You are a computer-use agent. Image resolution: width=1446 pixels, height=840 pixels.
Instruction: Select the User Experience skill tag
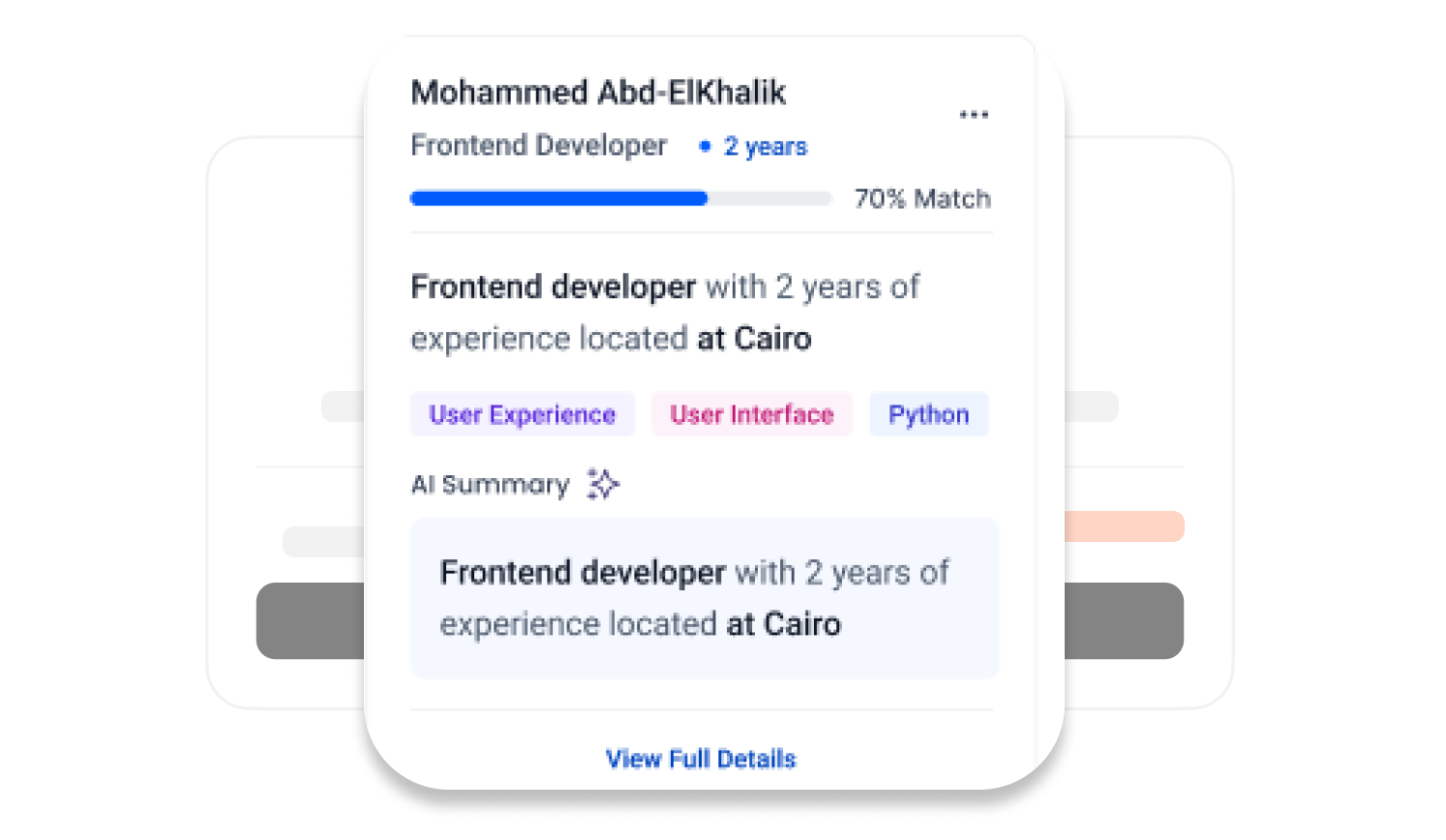pos(523,414)
